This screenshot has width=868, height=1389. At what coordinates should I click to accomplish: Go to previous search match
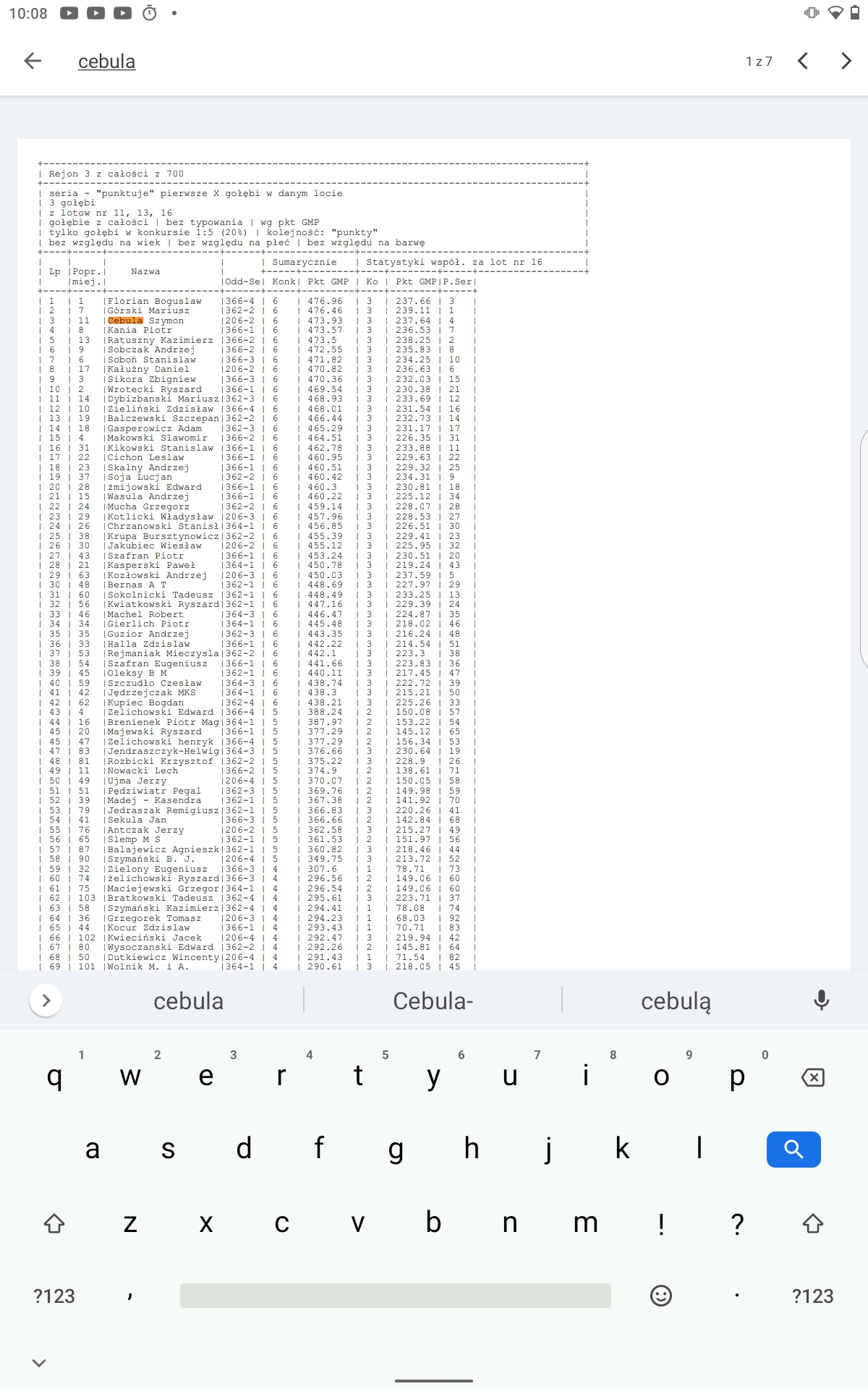tap(803, 61)
